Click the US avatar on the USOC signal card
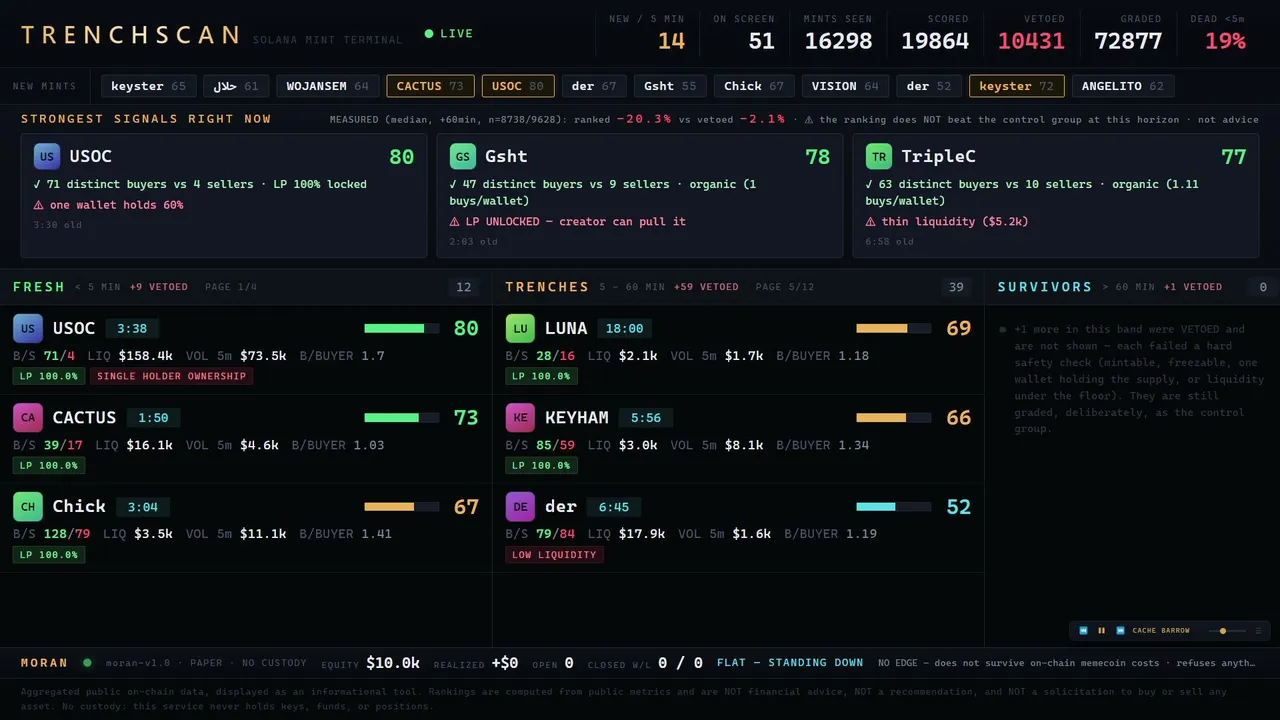1280x720 pixels. 47,156
